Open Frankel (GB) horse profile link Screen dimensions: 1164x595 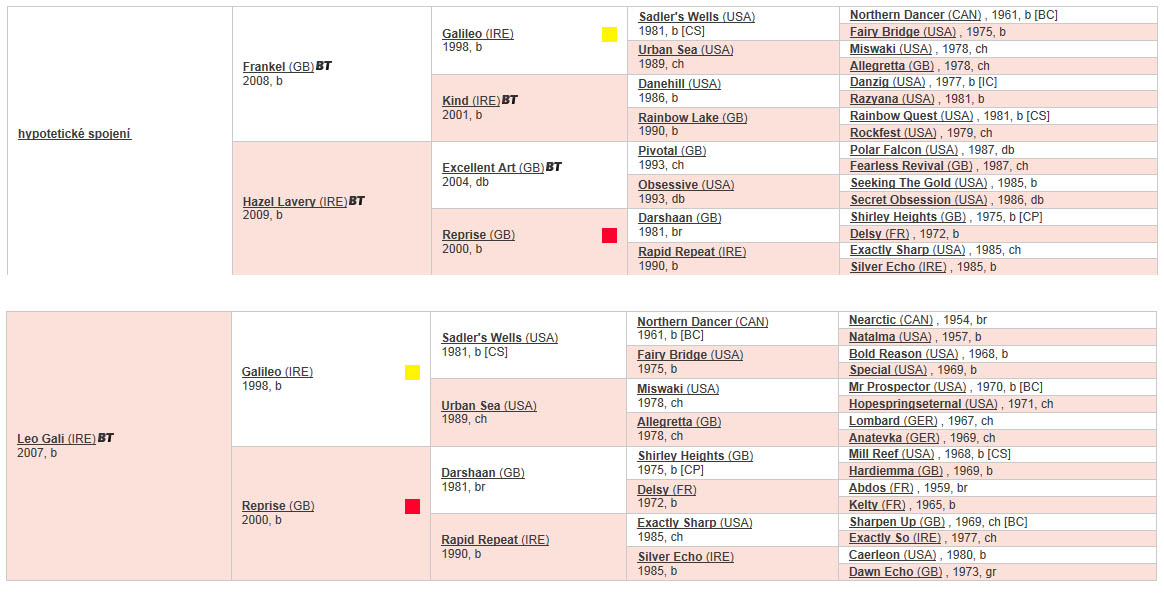point(278,67)
